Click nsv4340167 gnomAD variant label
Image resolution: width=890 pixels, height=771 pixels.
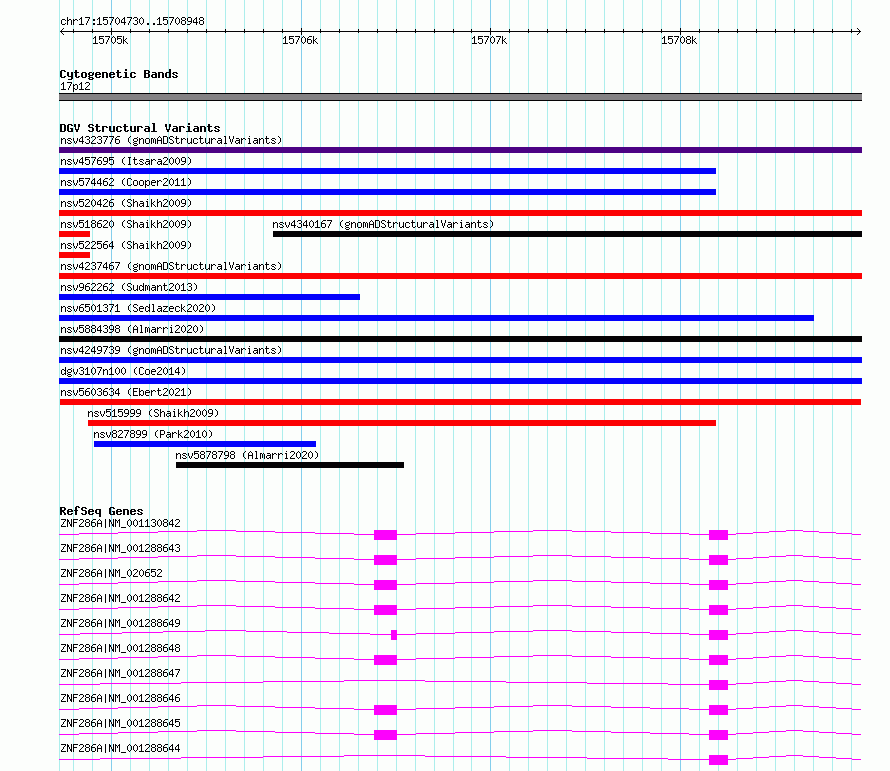pyautogui.click(x=383, y=224)
